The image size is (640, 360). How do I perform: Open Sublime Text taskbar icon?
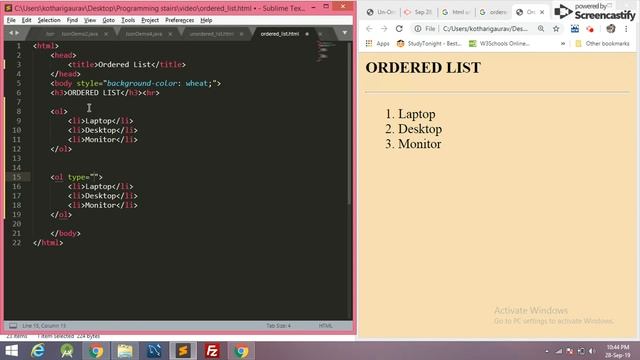pos(183,351)
